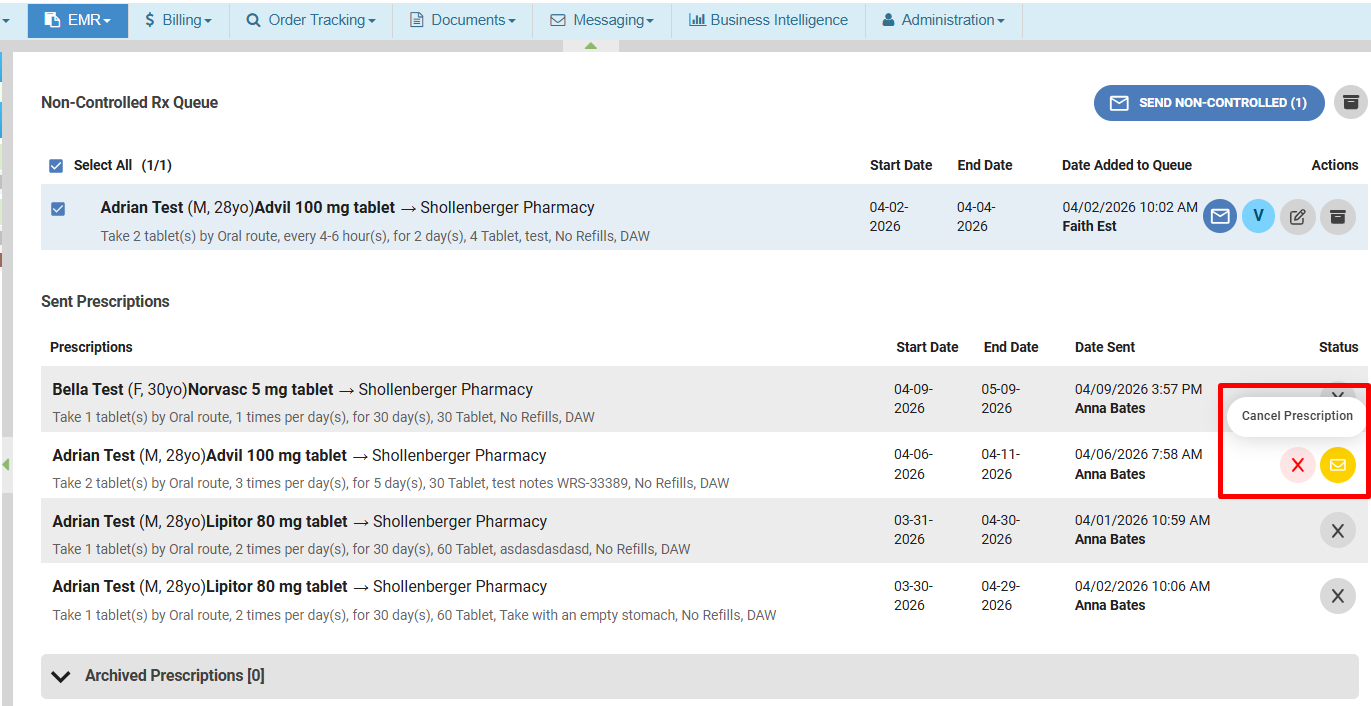Image resolution: width=1371 pixels, height=706 pixels.
Task: Click the blue V icon in Actions
Action: [1258, 217]
